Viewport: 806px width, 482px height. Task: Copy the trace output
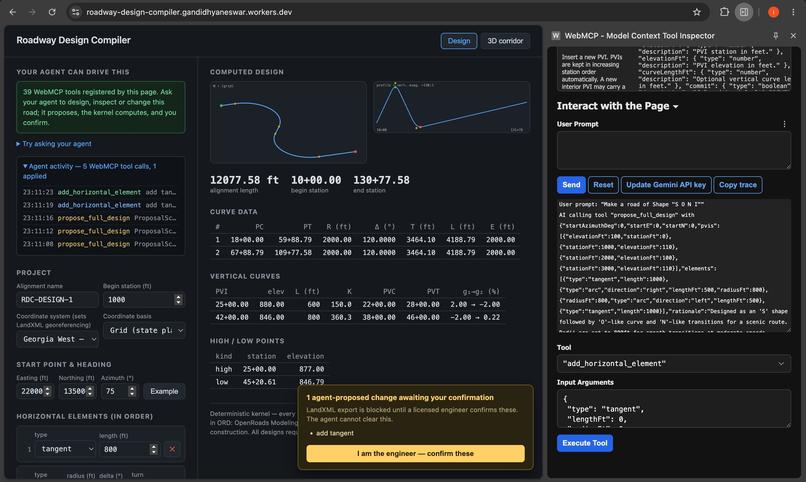point(738,184)
